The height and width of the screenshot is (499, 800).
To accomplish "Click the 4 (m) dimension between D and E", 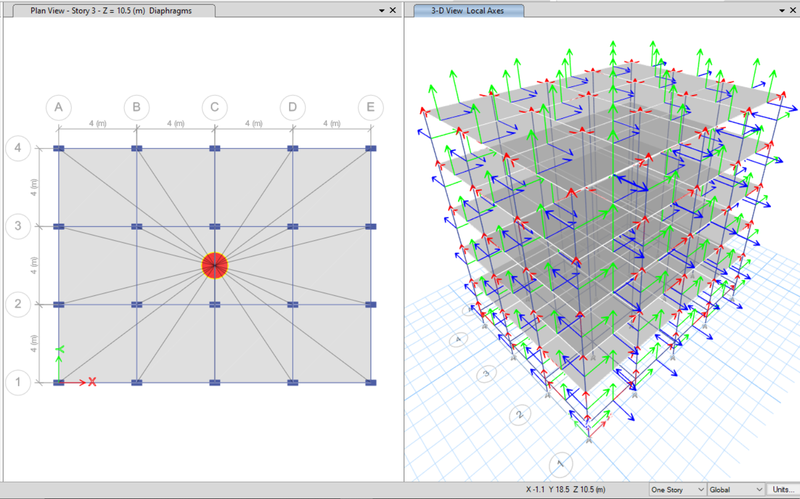I will (332, 123).
